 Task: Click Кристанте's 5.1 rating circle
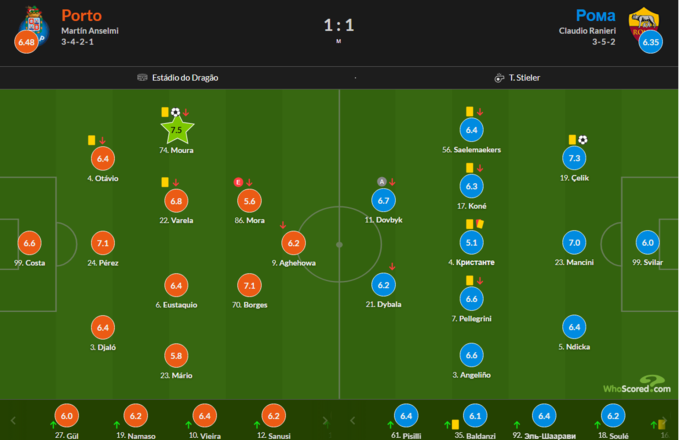click(x=472, y=242)
